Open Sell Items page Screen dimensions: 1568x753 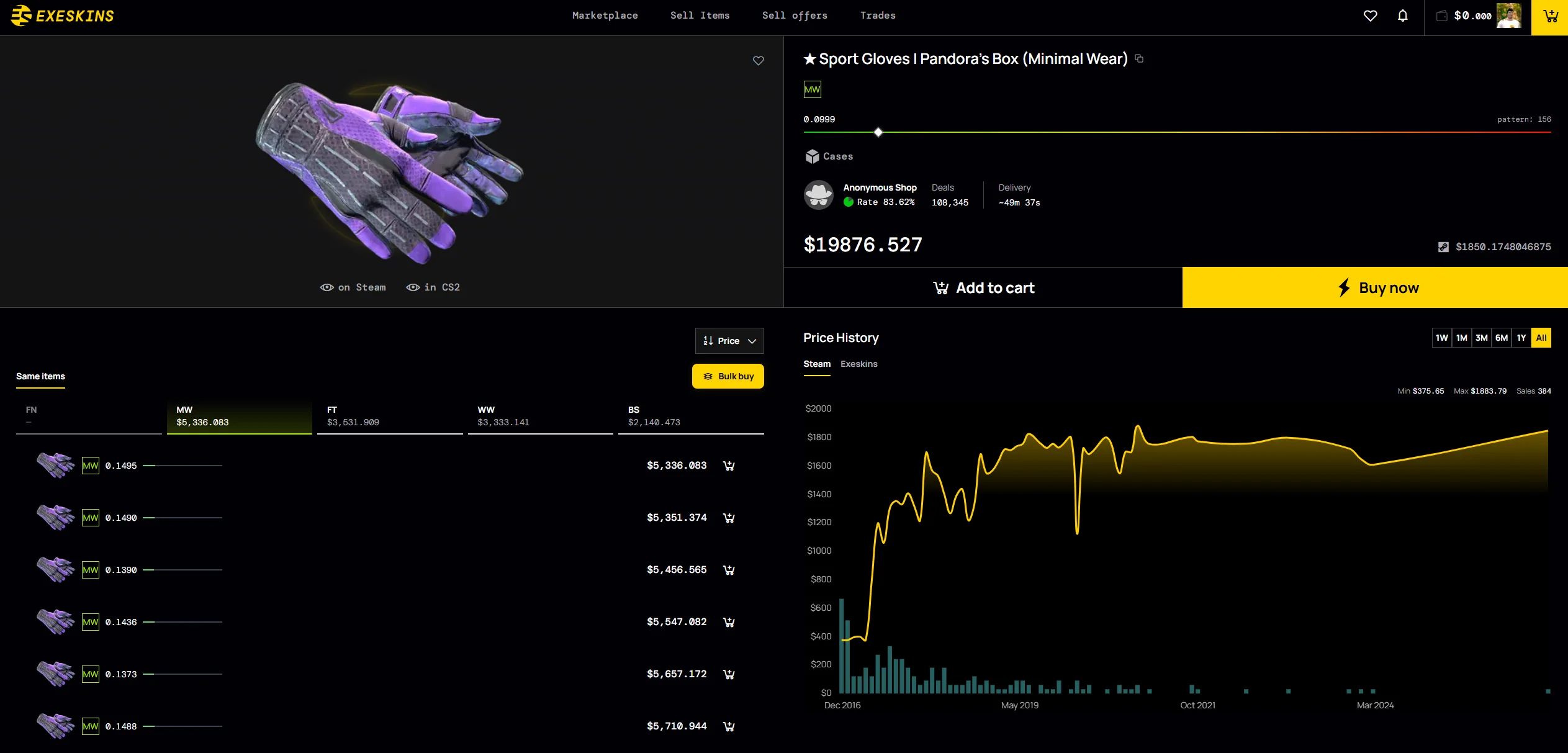pos(700,16)
